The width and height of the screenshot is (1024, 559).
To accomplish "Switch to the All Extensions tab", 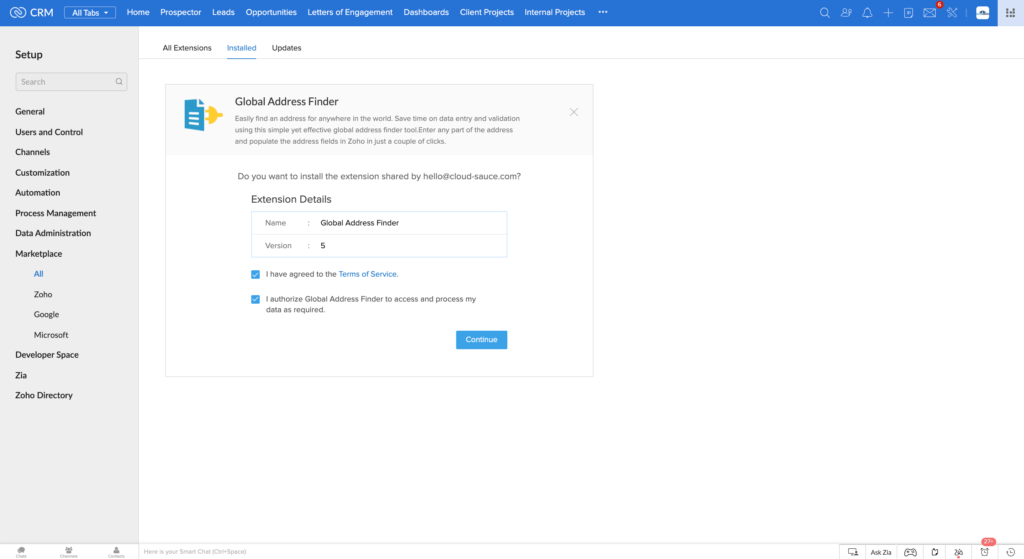I will pos(187,48).
